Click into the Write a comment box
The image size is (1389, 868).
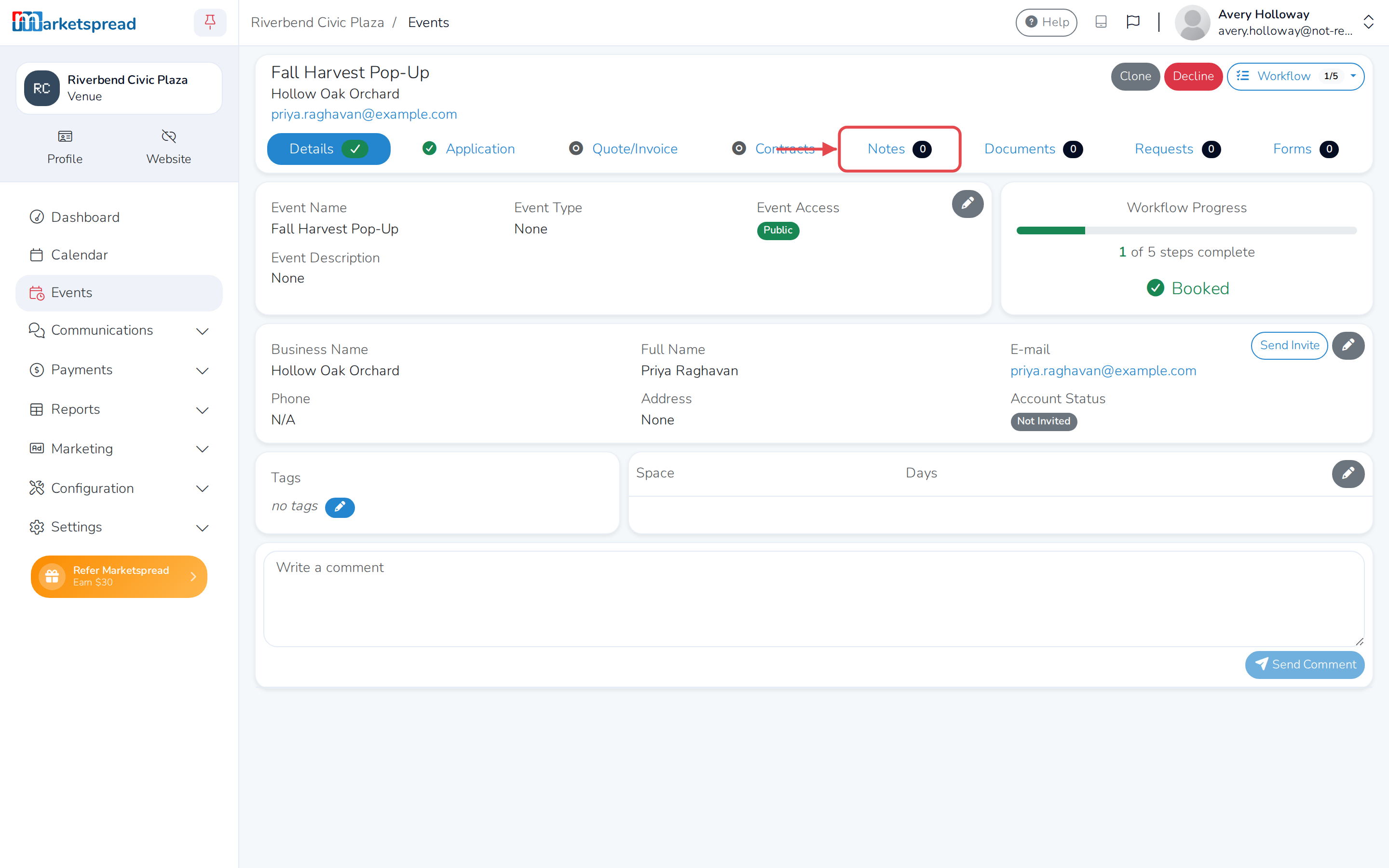click(813, 599)
